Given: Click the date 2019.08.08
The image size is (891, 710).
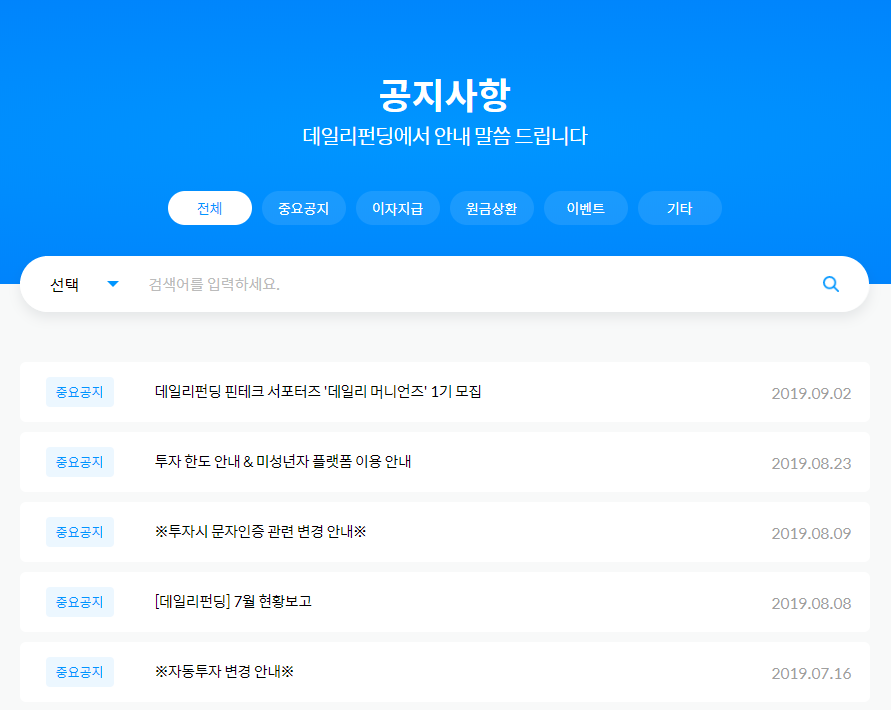Looking at the screenshot, I should (x=811, y=603).
